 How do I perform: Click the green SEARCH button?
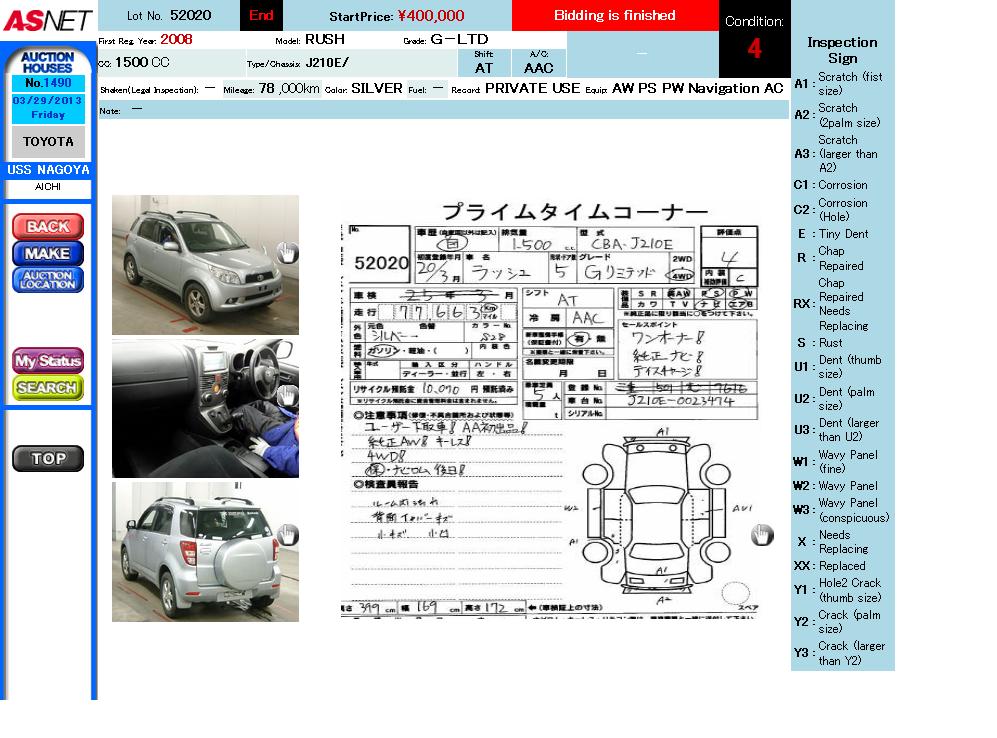pos(48,387)
